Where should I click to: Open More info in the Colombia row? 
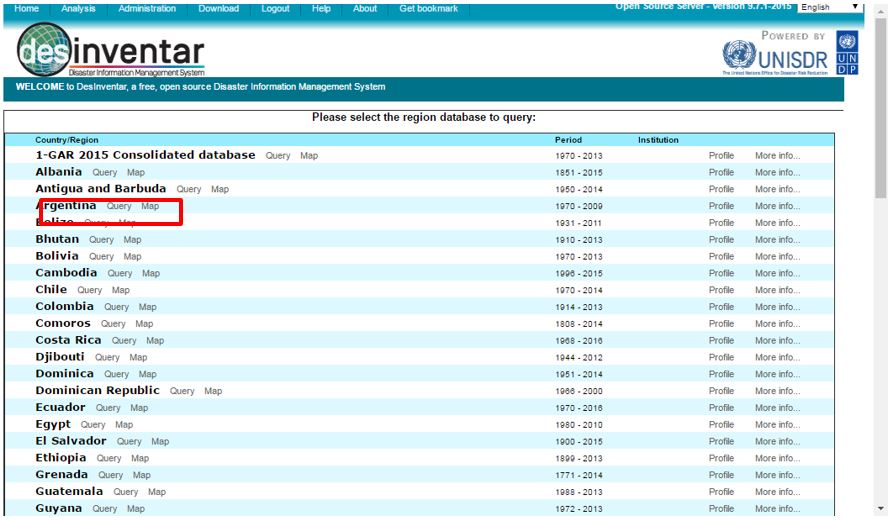(777, 307)
